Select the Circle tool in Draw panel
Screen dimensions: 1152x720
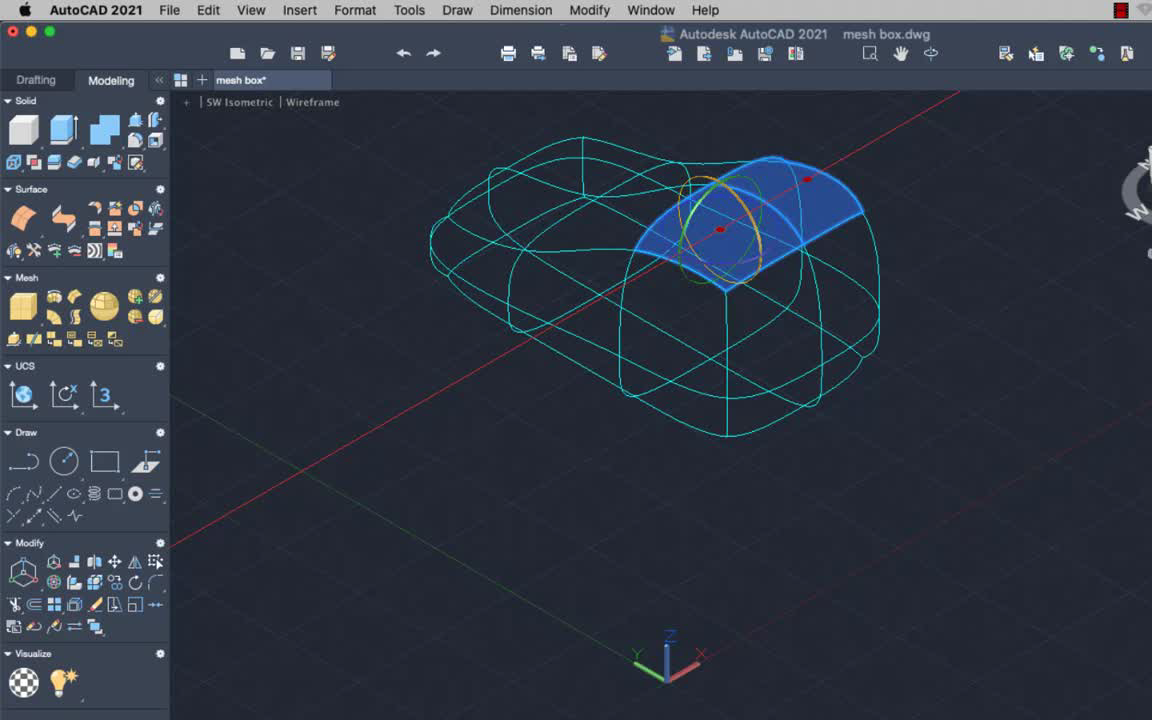click(x=64, y=459)
